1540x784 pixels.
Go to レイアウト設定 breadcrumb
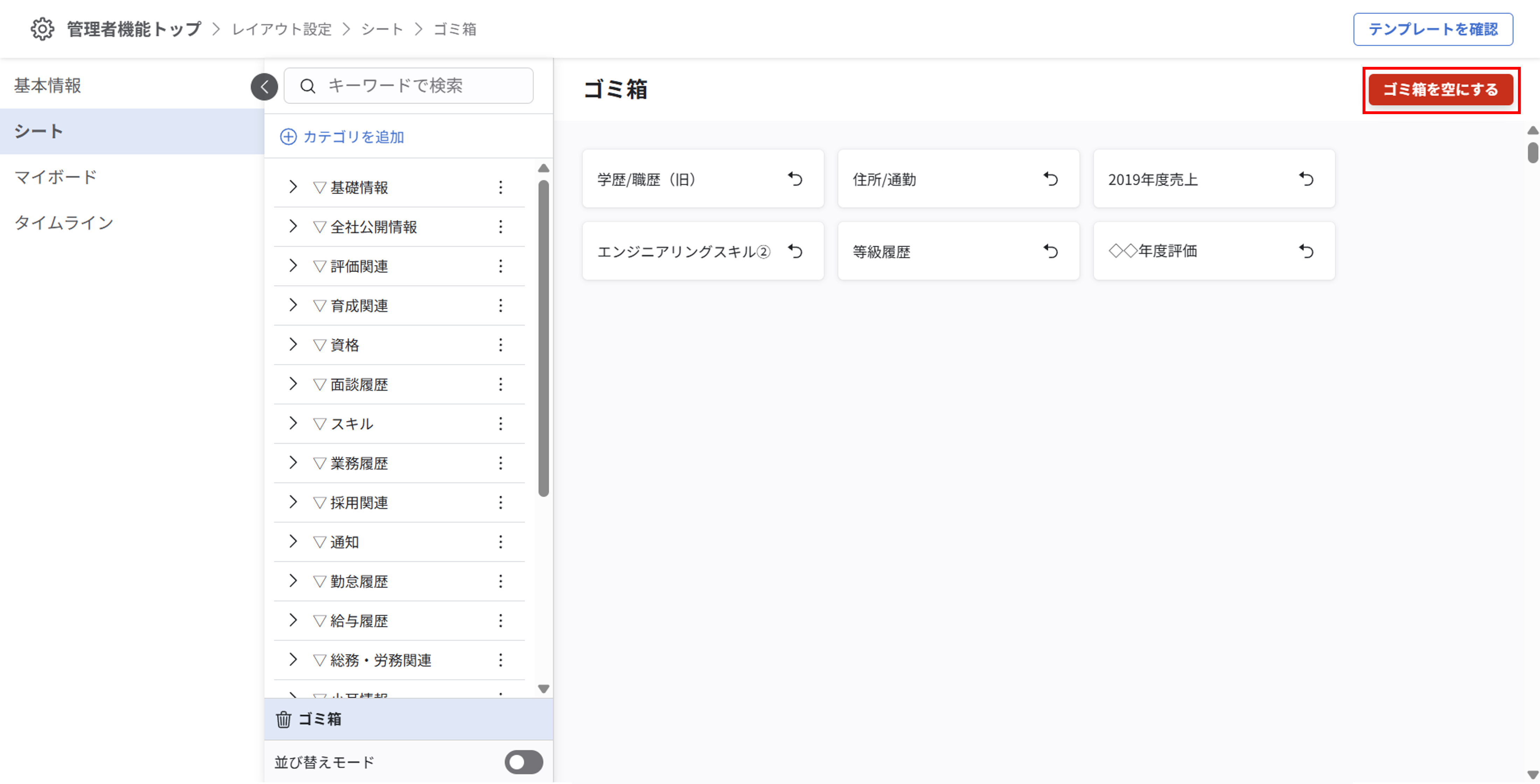pyautogui.click(x=282, y=29)
